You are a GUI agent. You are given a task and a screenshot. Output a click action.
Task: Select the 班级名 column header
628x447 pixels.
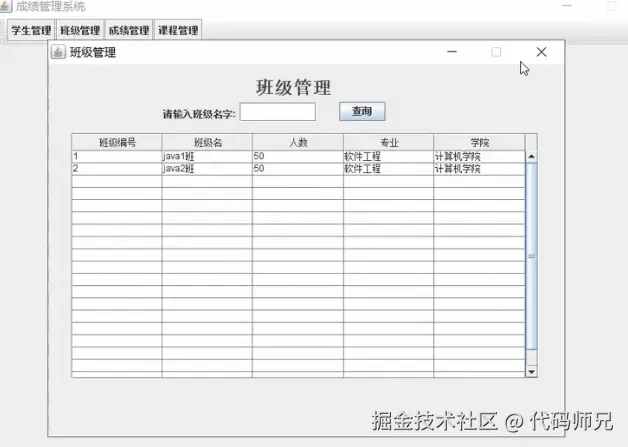tap(207, 142)
